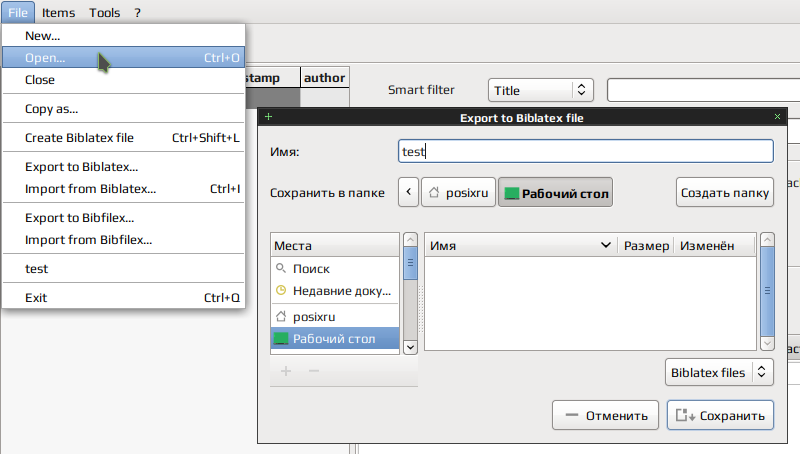Click Создать папку button
This screenshot has height=454, width=800.
pyautogui.click(x=724, y=192)
